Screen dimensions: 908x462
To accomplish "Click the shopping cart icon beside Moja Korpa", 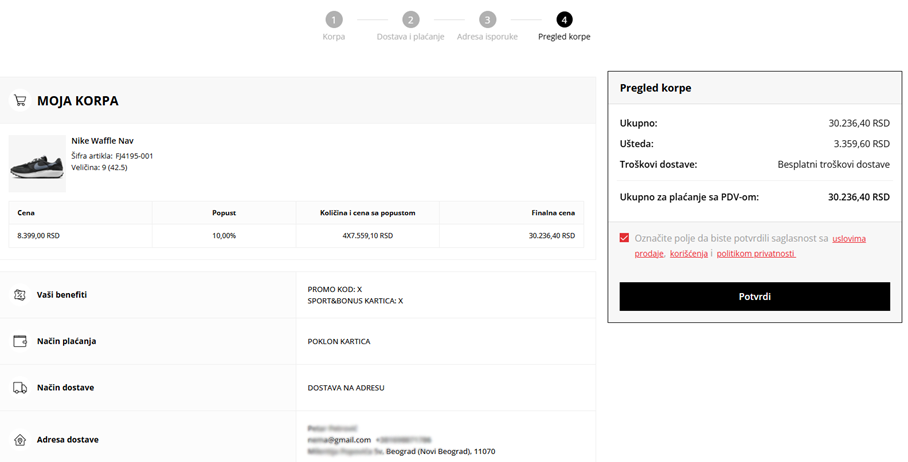I will coord(19,100).
